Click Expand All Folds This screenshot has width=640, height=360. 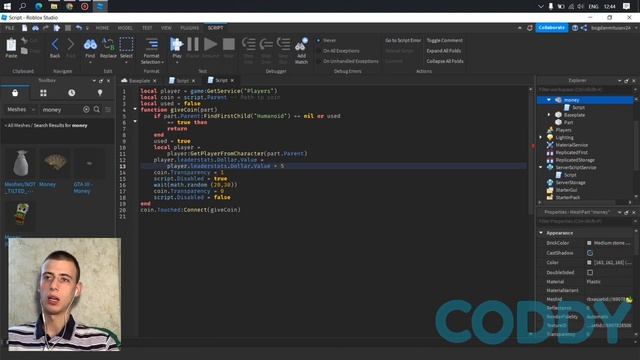tap(444, 51)
